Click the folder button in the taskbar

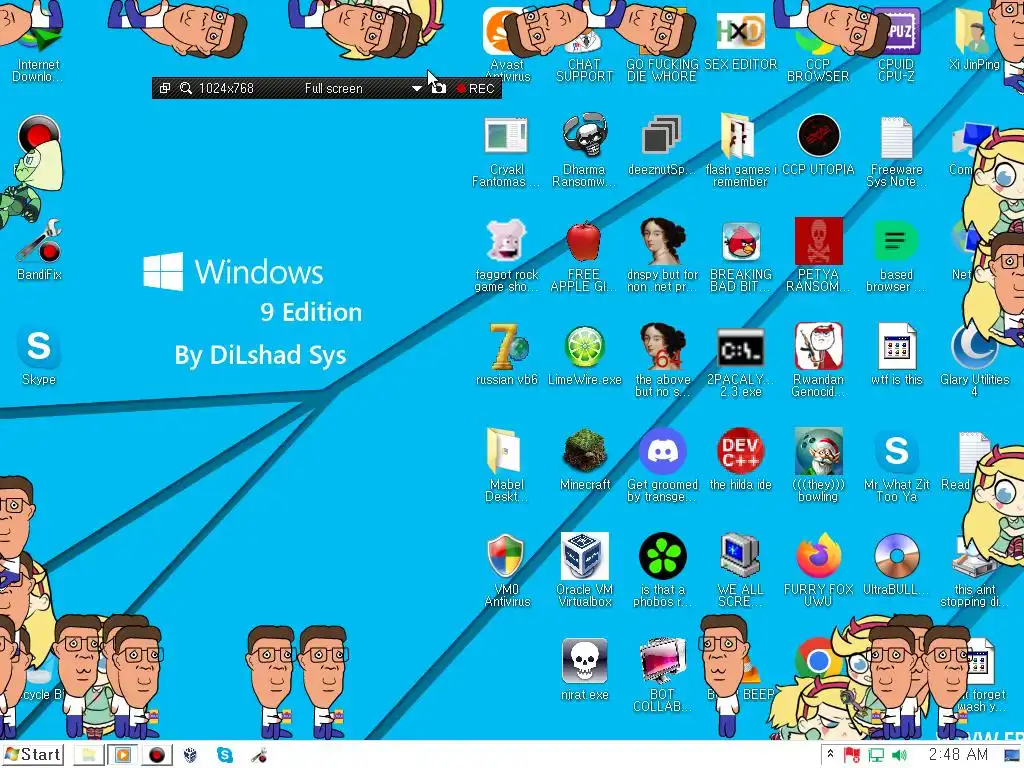click(88, 755)
